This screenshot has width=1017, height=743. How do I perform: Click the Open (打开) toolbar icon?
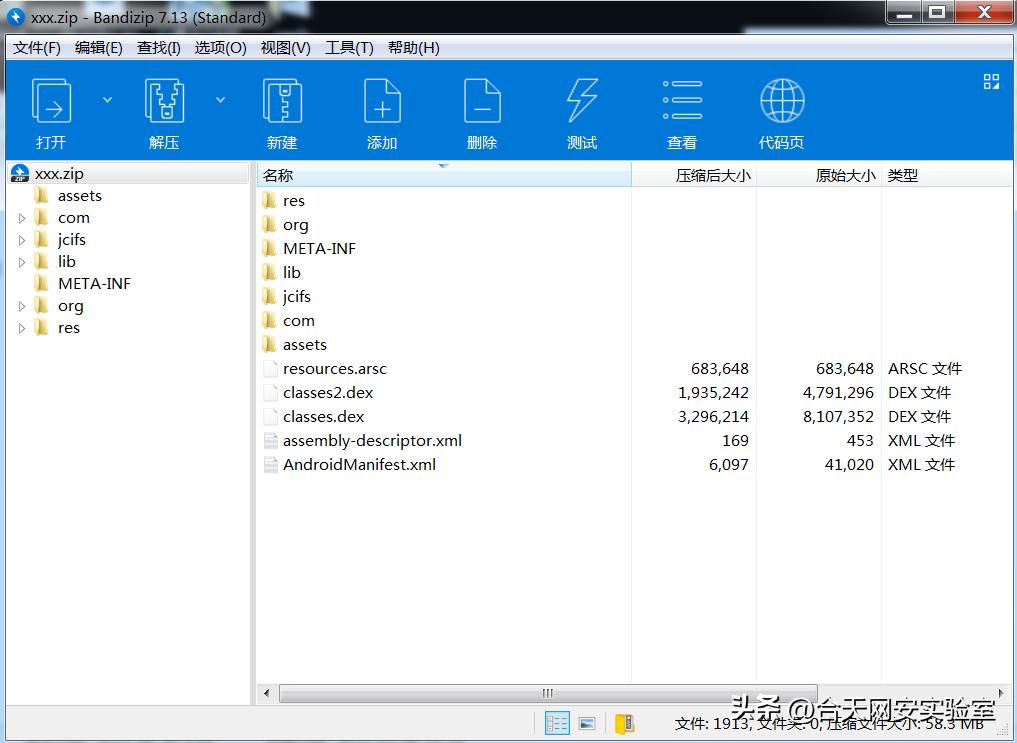coord(51,103)
